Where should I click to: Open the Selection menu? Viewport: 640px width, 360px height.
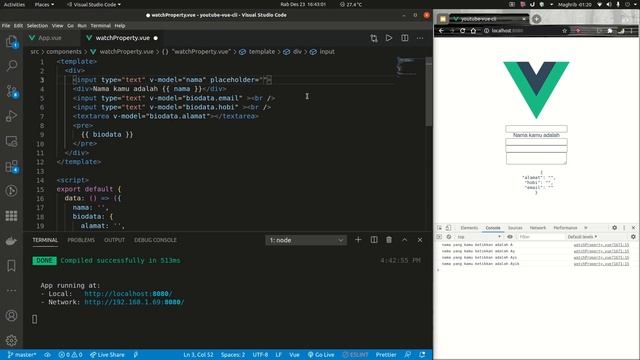pos(37,26)
